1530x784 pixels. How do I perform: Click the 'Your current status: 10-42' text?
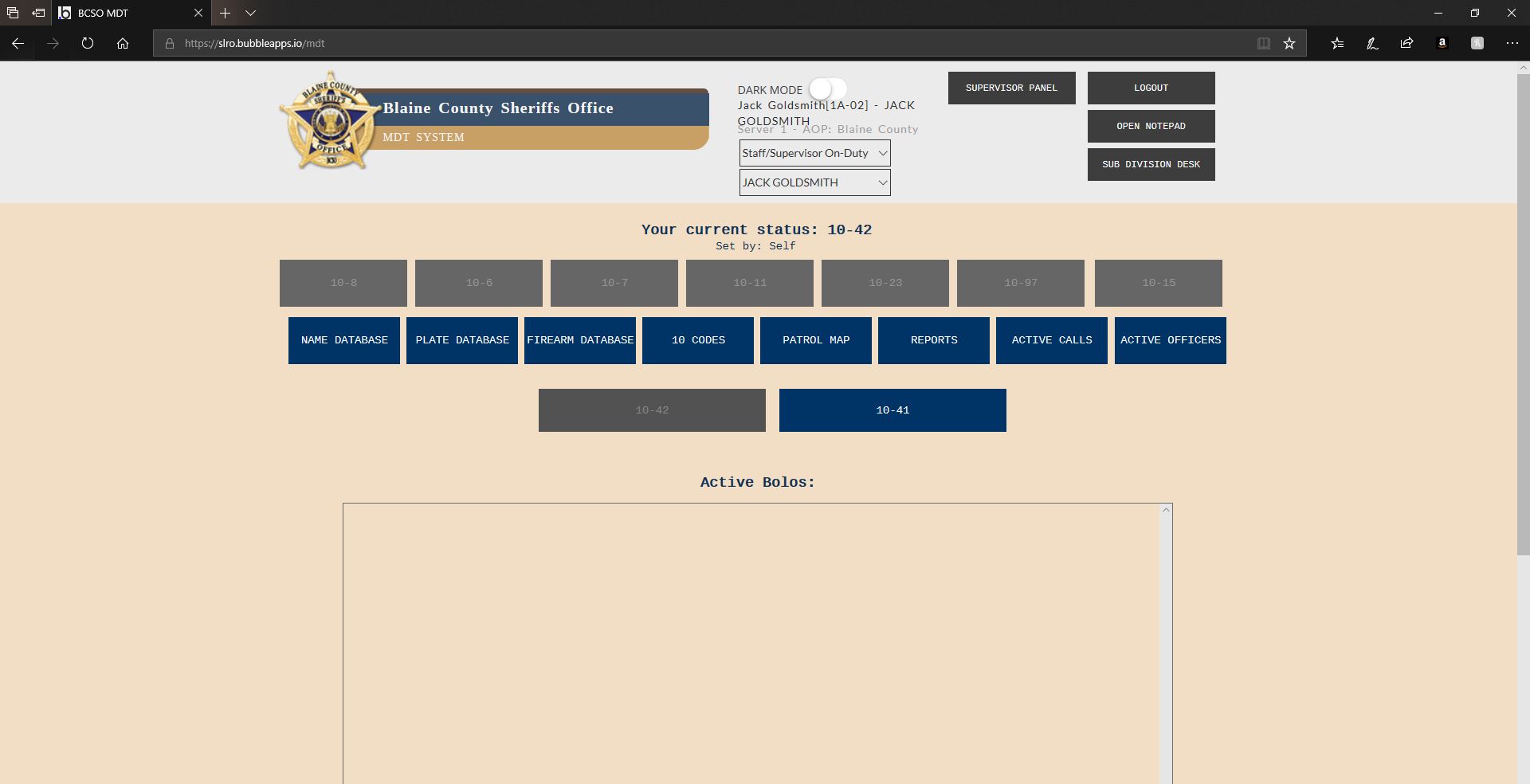pos(757,229)
